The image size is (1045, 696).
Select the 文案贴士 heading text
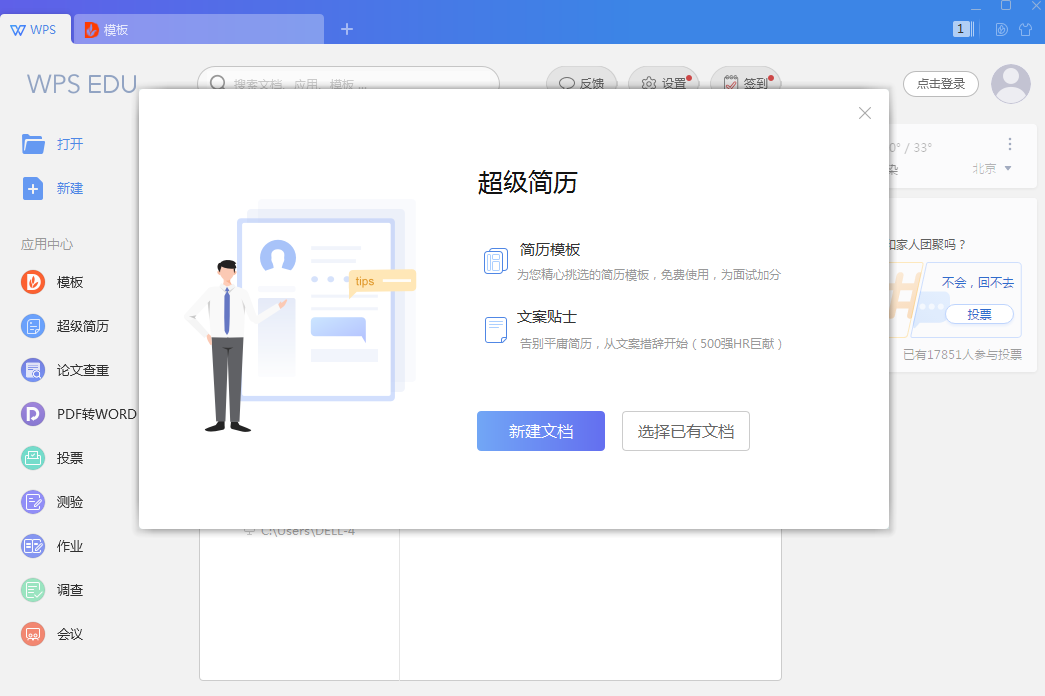[x=547, y=317]
